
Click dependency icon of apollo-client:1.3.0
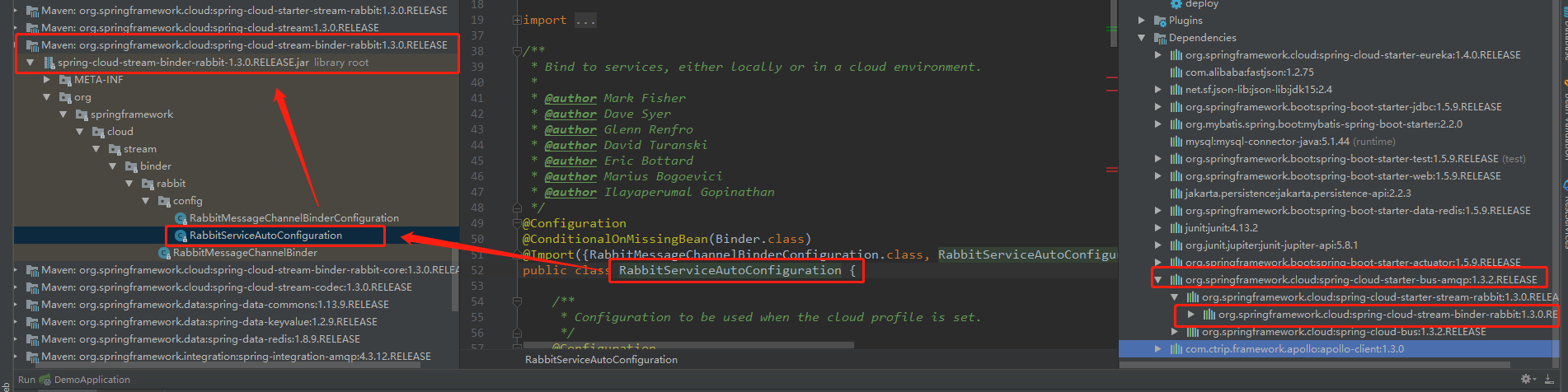click(1176, 349)
